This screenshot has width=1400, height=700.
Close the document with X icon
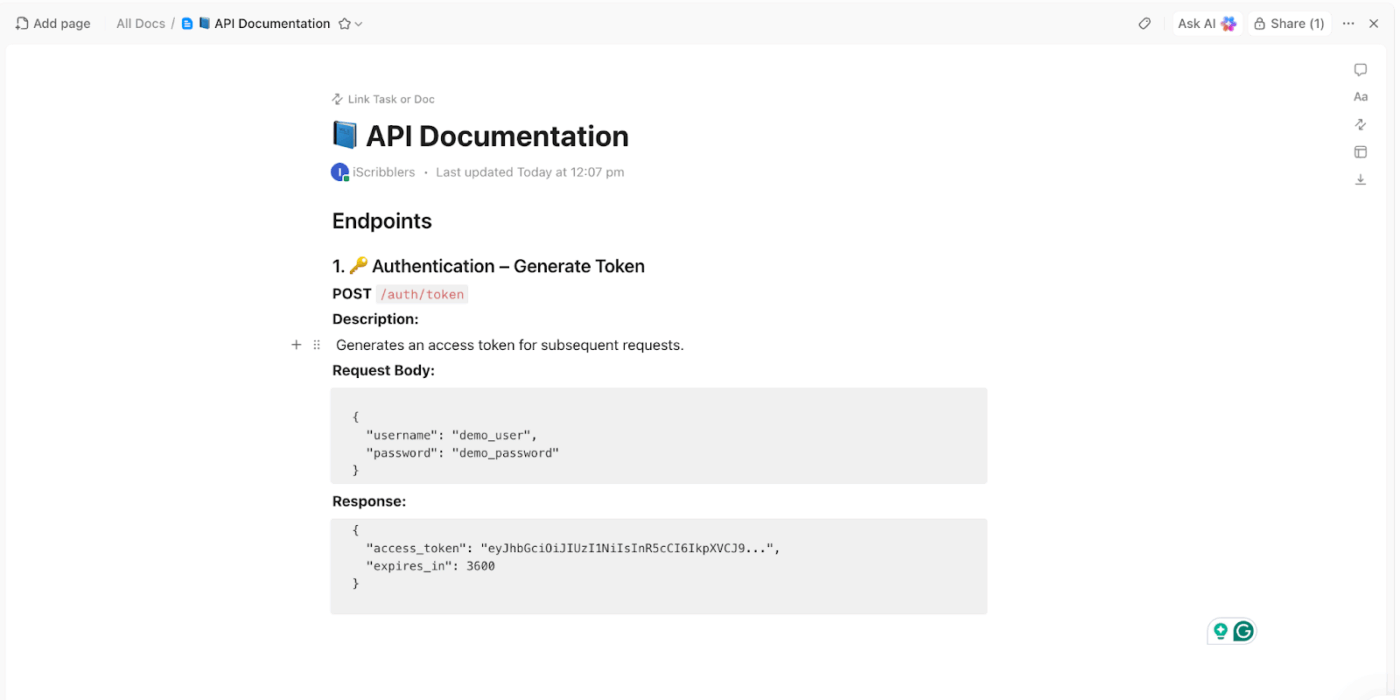pos(1374,23)
